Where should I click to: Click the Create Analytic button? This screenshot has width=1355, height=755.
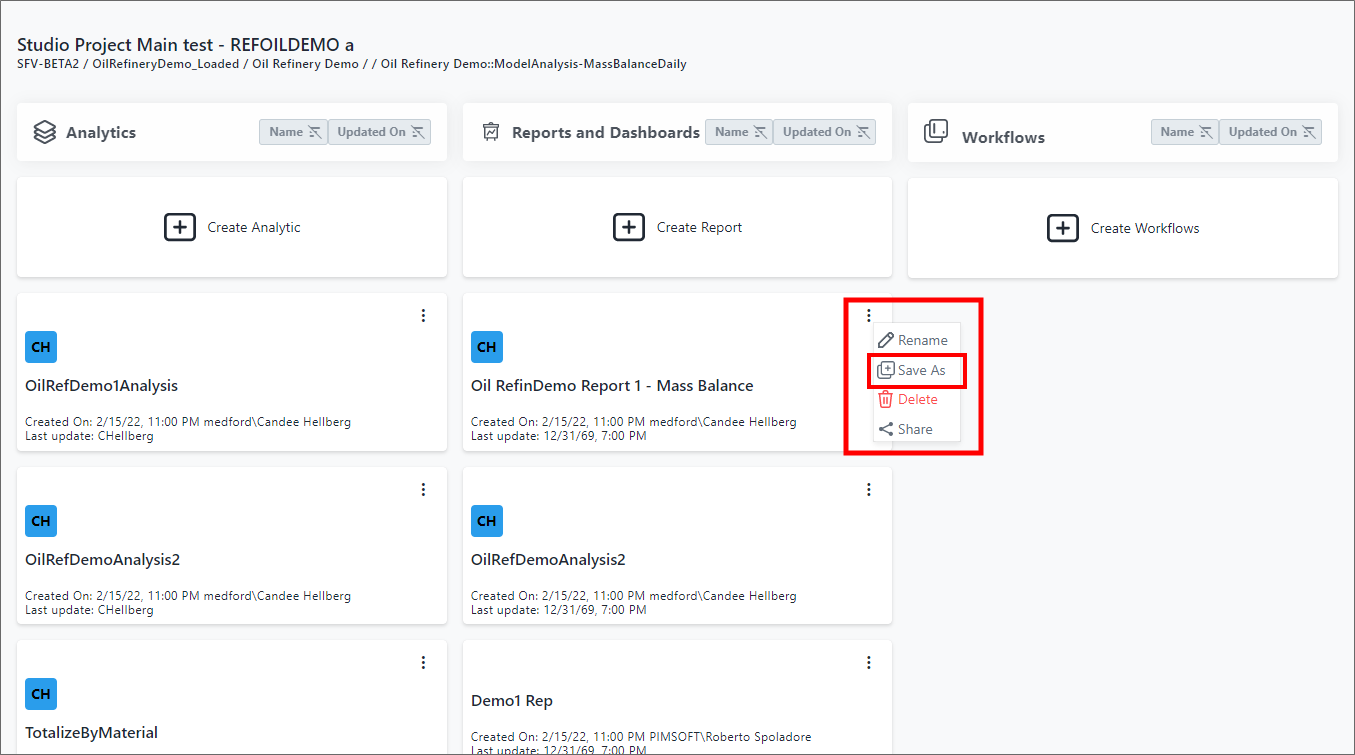pos(232,228)
